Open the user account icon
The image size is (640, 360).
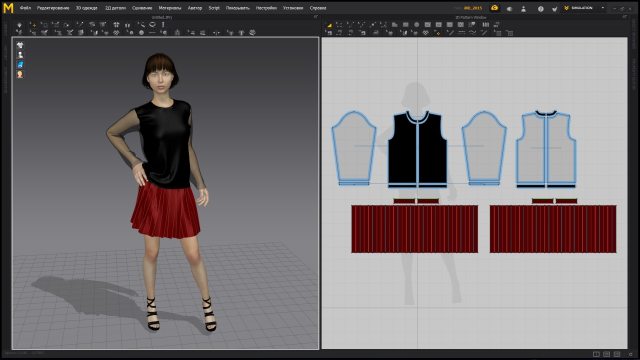click(x=524, y=8)
